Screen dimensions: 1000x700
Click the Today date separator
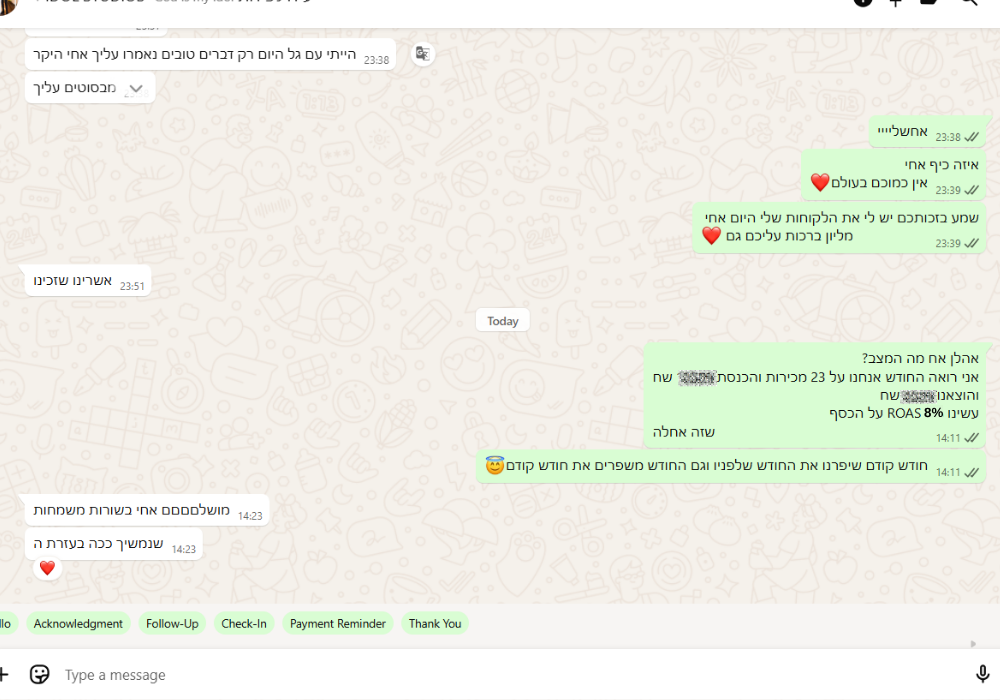(502, 321)
